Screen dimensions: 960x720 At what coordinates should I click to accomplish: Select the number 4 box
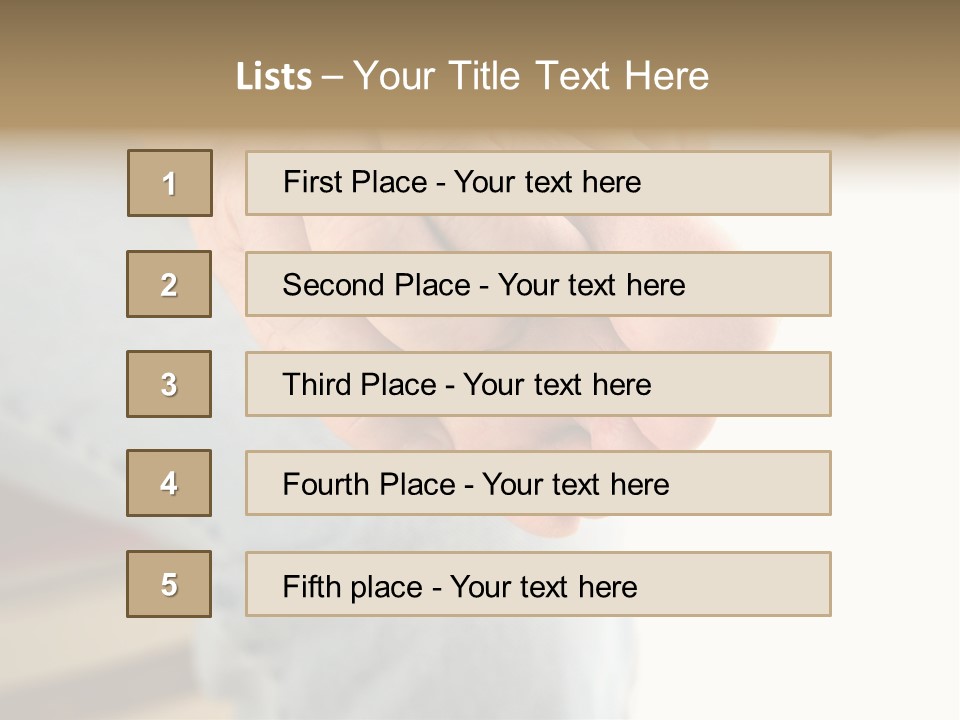point(169,483)
